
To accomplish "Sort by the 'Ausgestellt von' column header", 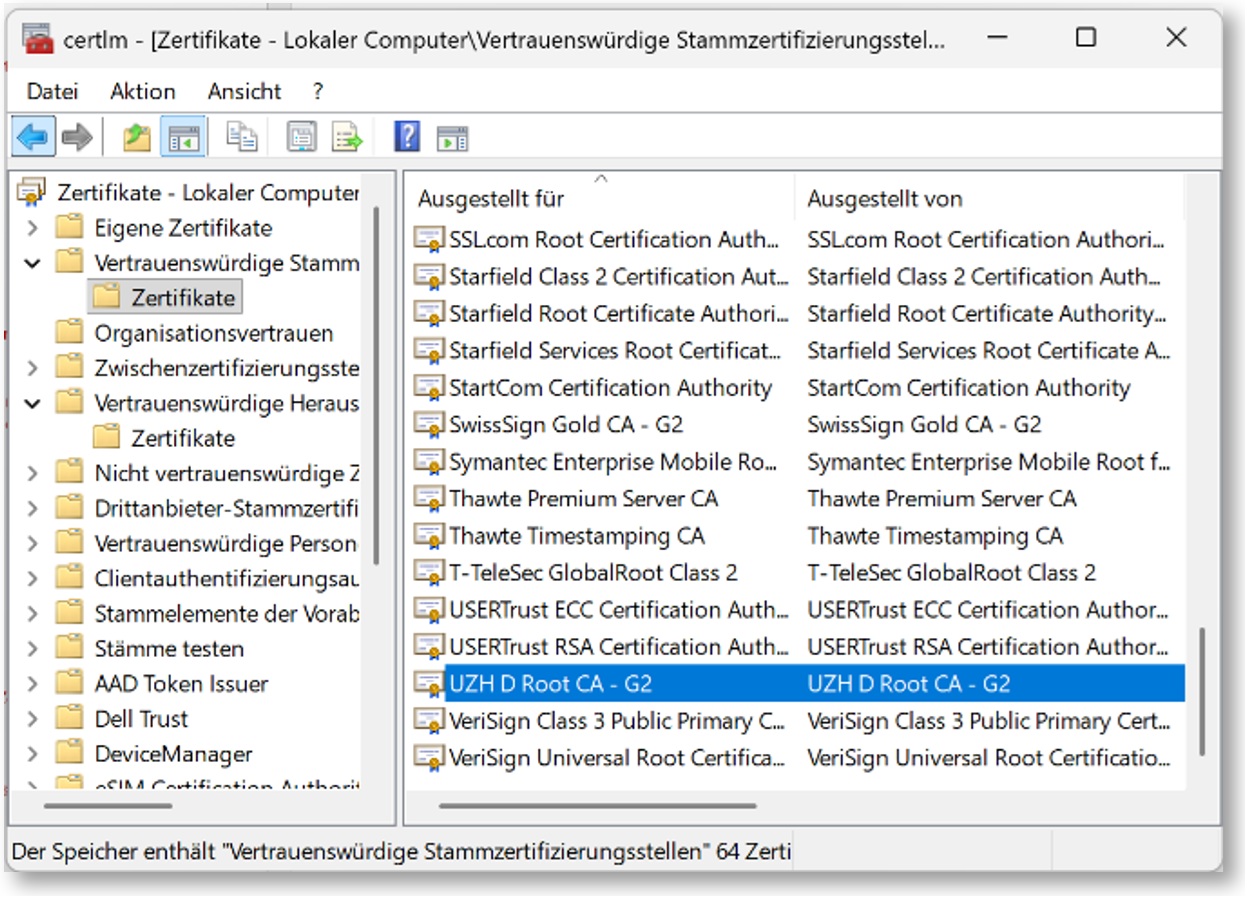I will (x=885, y=197).
